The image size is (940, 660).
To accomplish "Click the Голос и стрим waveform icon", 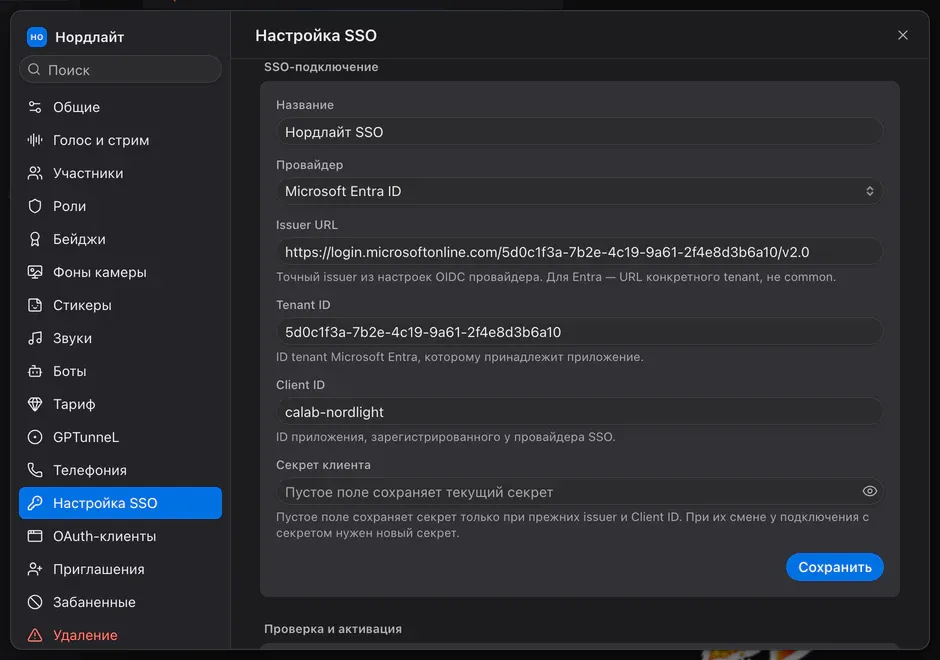I will tap(35, 140).
